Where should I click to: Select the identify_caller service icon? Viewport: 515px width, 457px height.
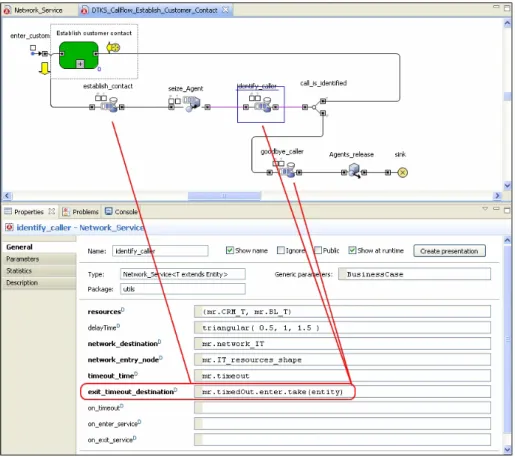pos(263,105)
